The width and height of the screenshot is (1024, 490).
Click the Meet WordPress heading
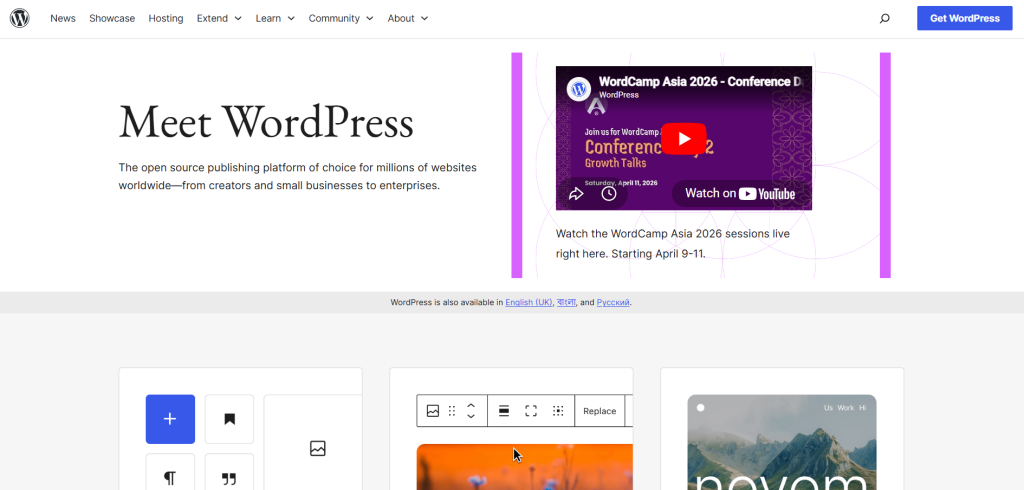(266, 122)
